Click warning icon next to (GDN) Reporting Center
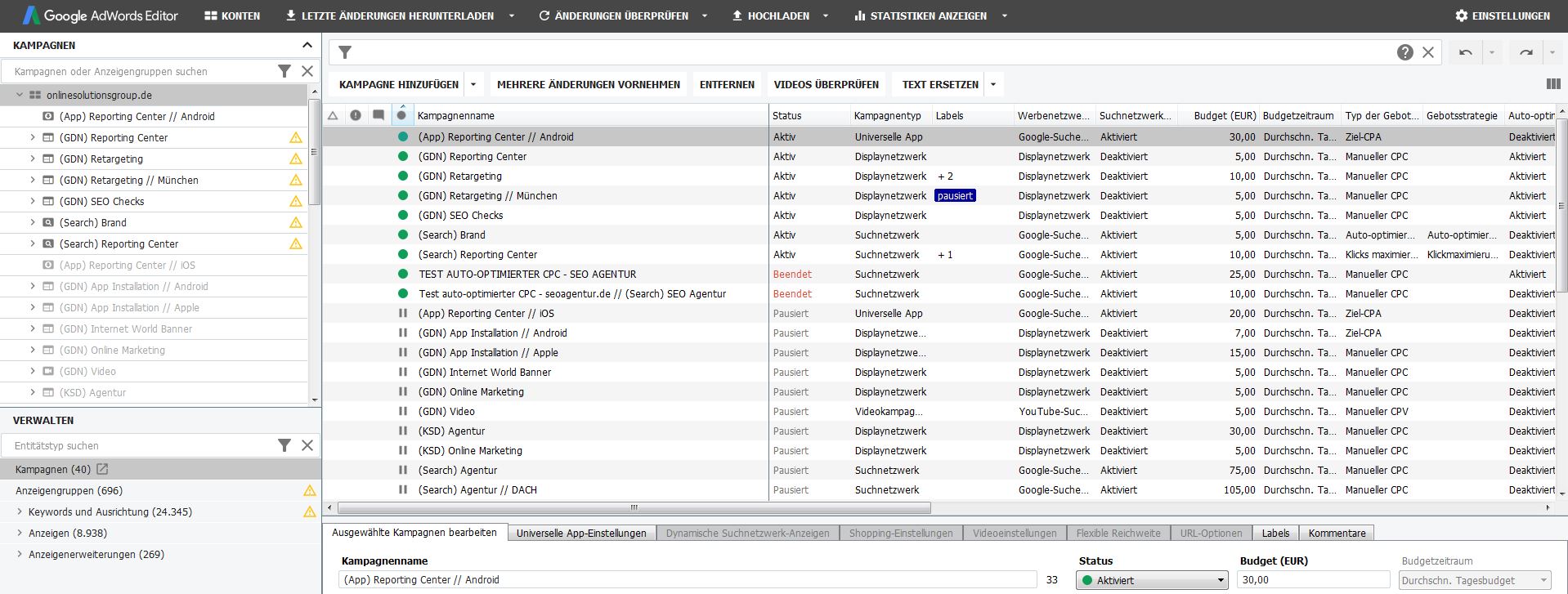Image resolution: width=1568 pixels, height=594 pixels. pos(296,138)
